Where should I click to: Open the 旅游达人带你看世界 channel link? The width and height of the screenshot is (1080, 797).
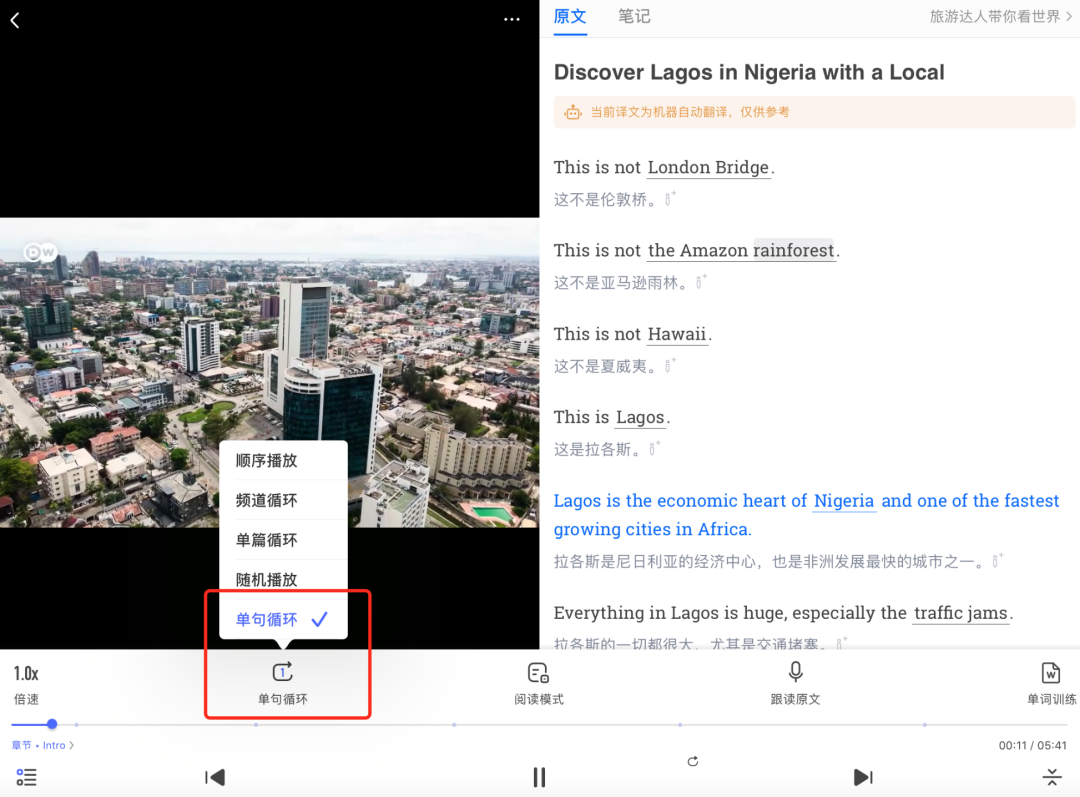click(x=1001, y=17)
